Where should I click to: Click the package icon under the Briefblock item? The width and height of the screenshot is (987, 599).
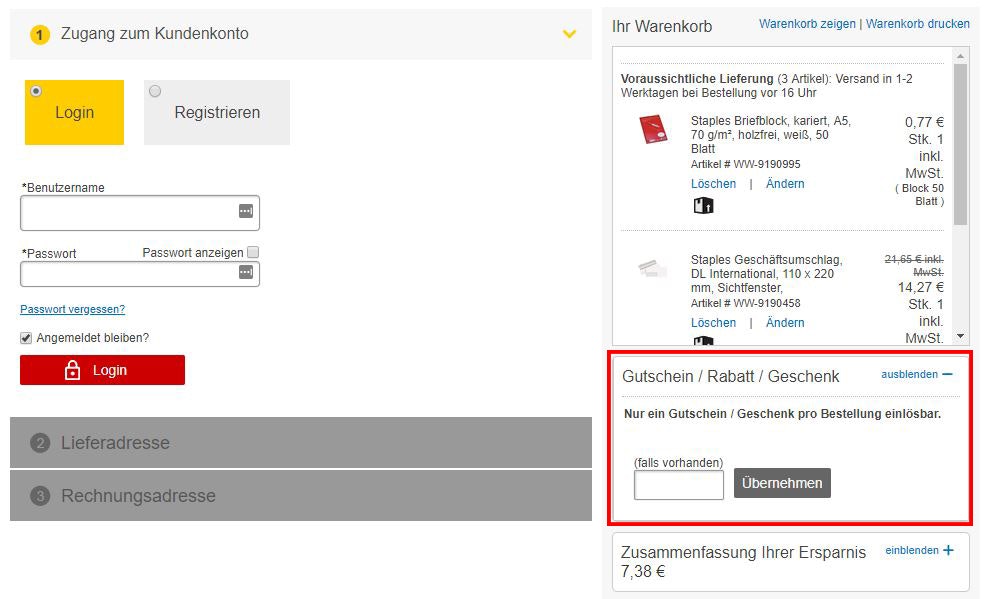[703, 205]
